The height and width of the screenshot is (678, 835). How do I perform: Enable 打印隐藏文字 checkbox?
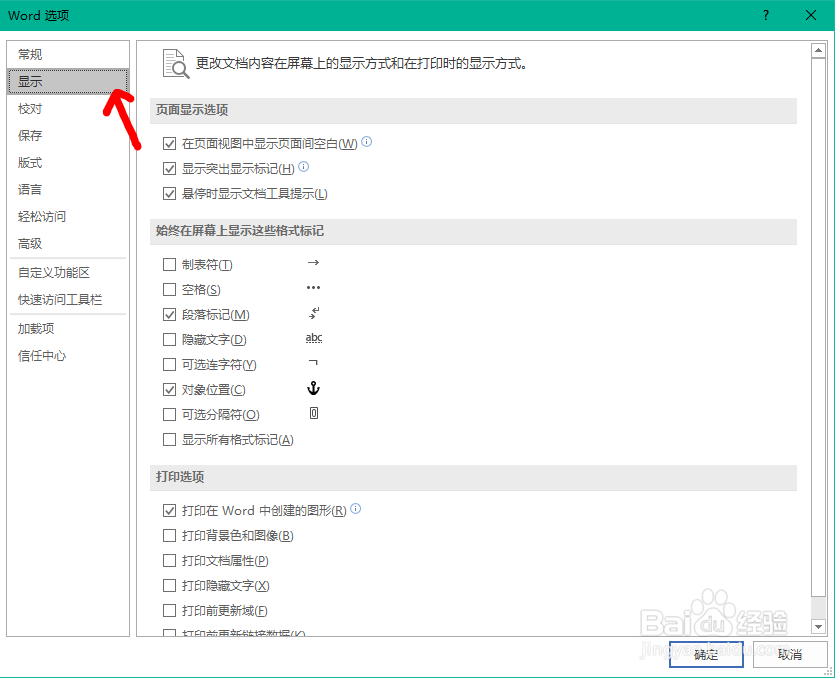coord(169,586)
